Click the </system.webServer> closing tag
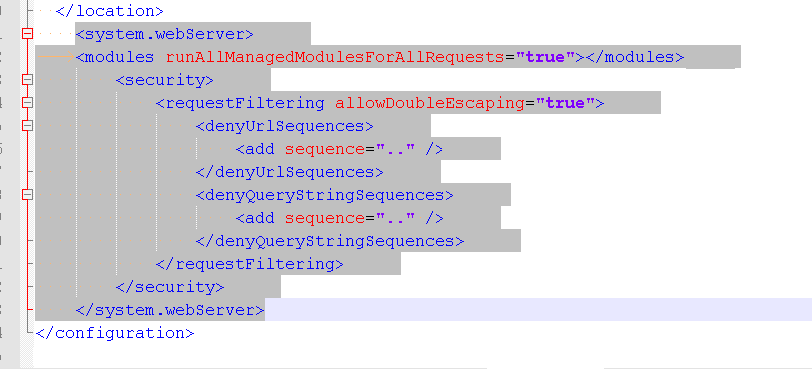 point(170,310)
